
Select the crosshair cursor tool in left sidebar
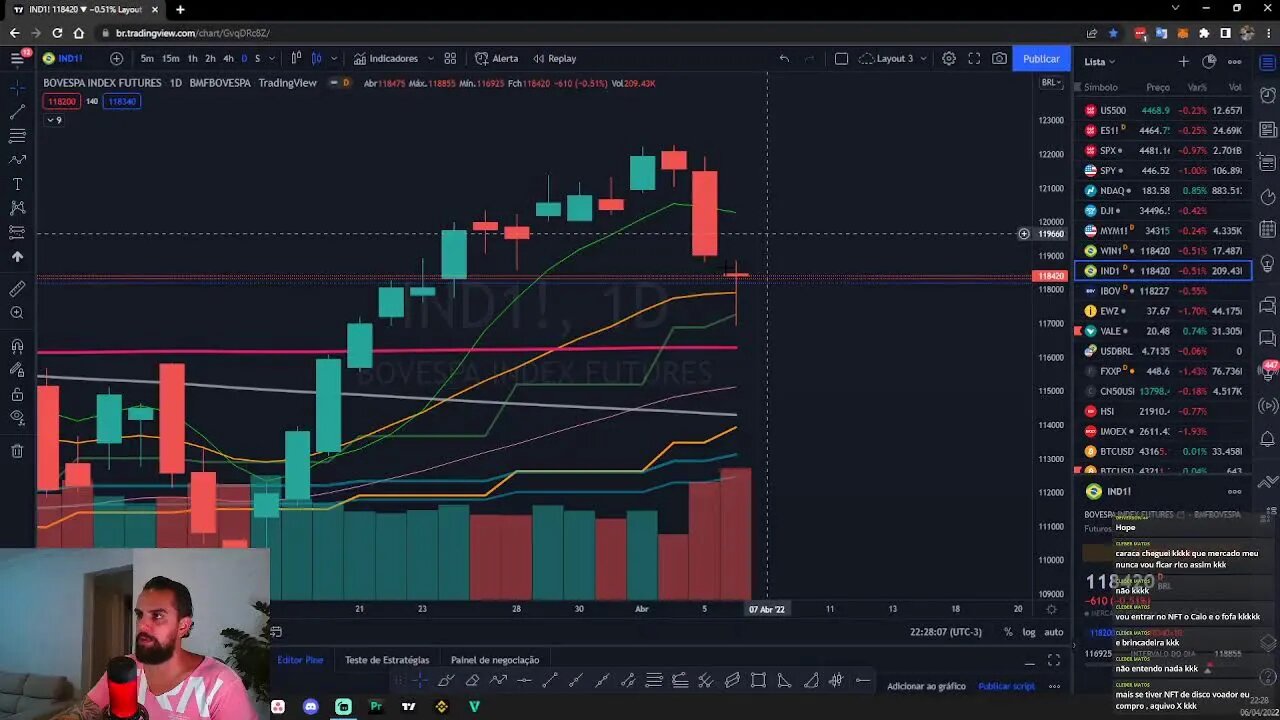pos(17,87)
